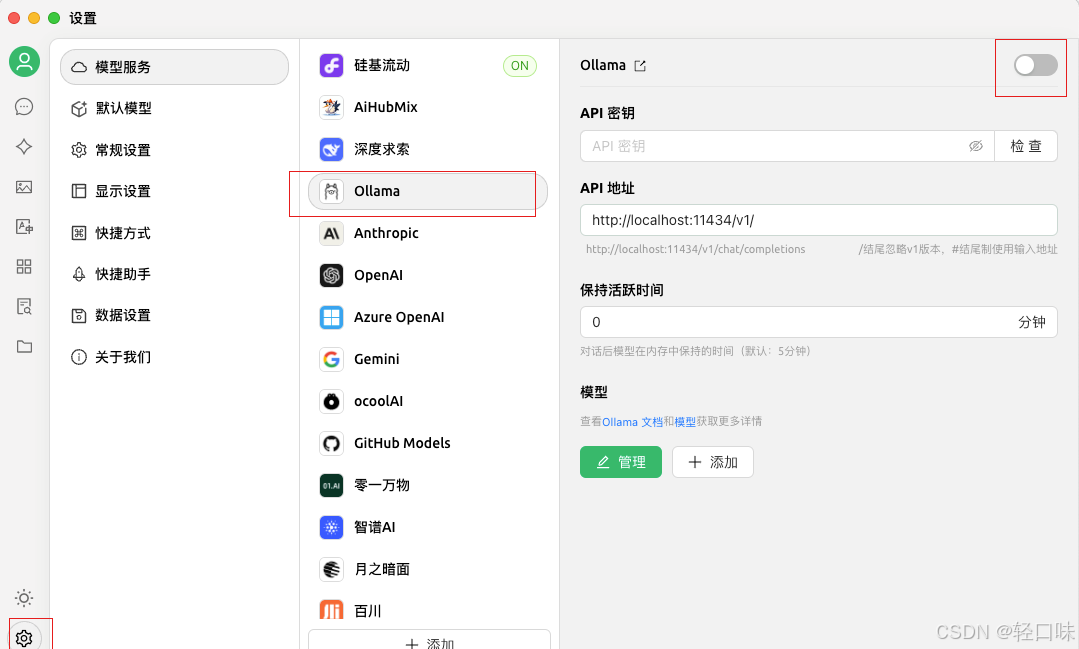Select the Ollama provider icon
Viewport: 1079px width, 649px height.
click(x=332, y=191)
